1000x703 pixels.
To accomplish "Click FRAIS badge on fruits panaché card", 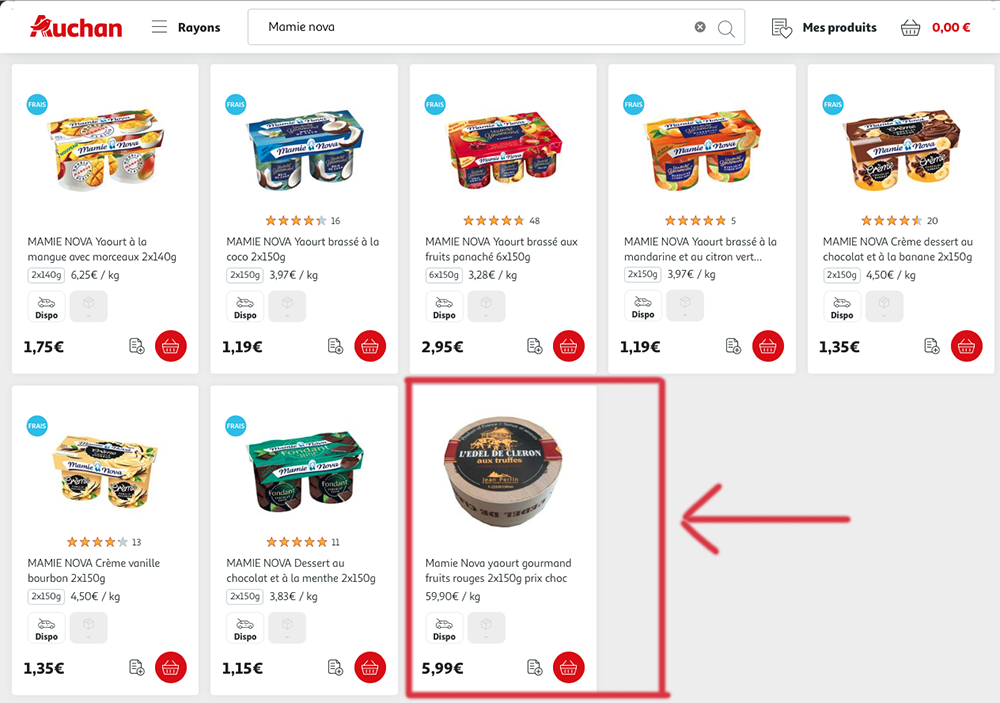I will 435,105.
